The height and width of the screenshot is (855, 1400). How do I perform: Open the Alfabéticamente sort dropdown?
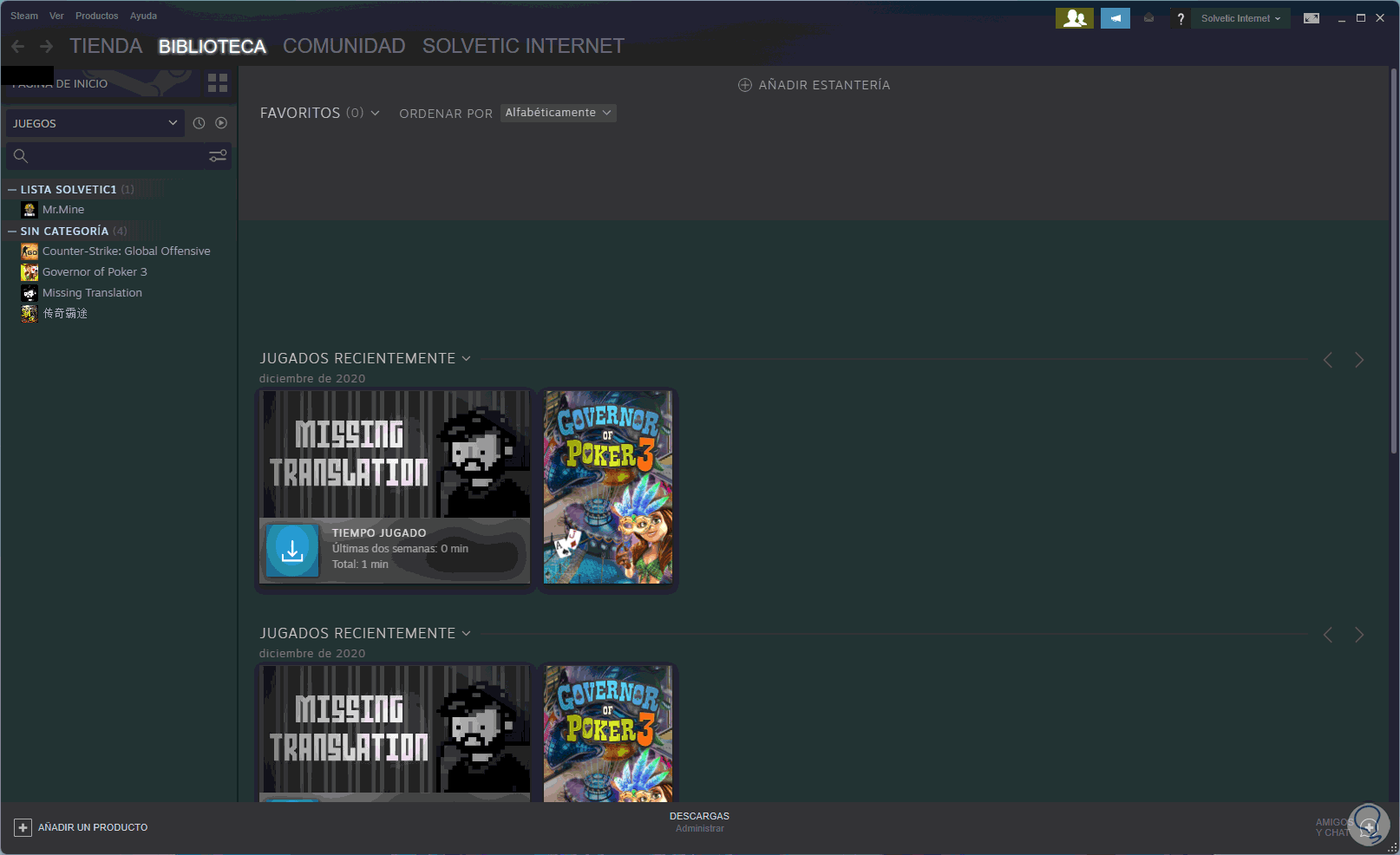point(559,113)
